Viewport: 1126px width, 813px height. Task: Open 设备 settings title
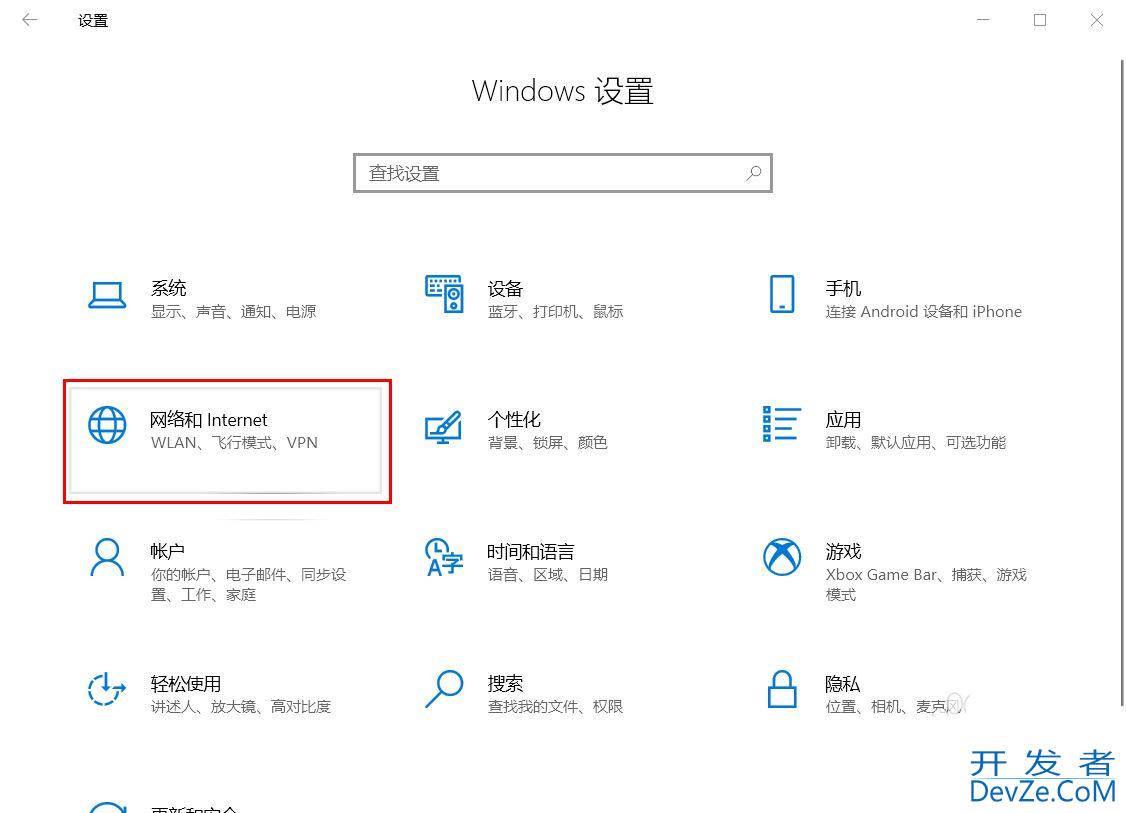(x=505, y=289)
